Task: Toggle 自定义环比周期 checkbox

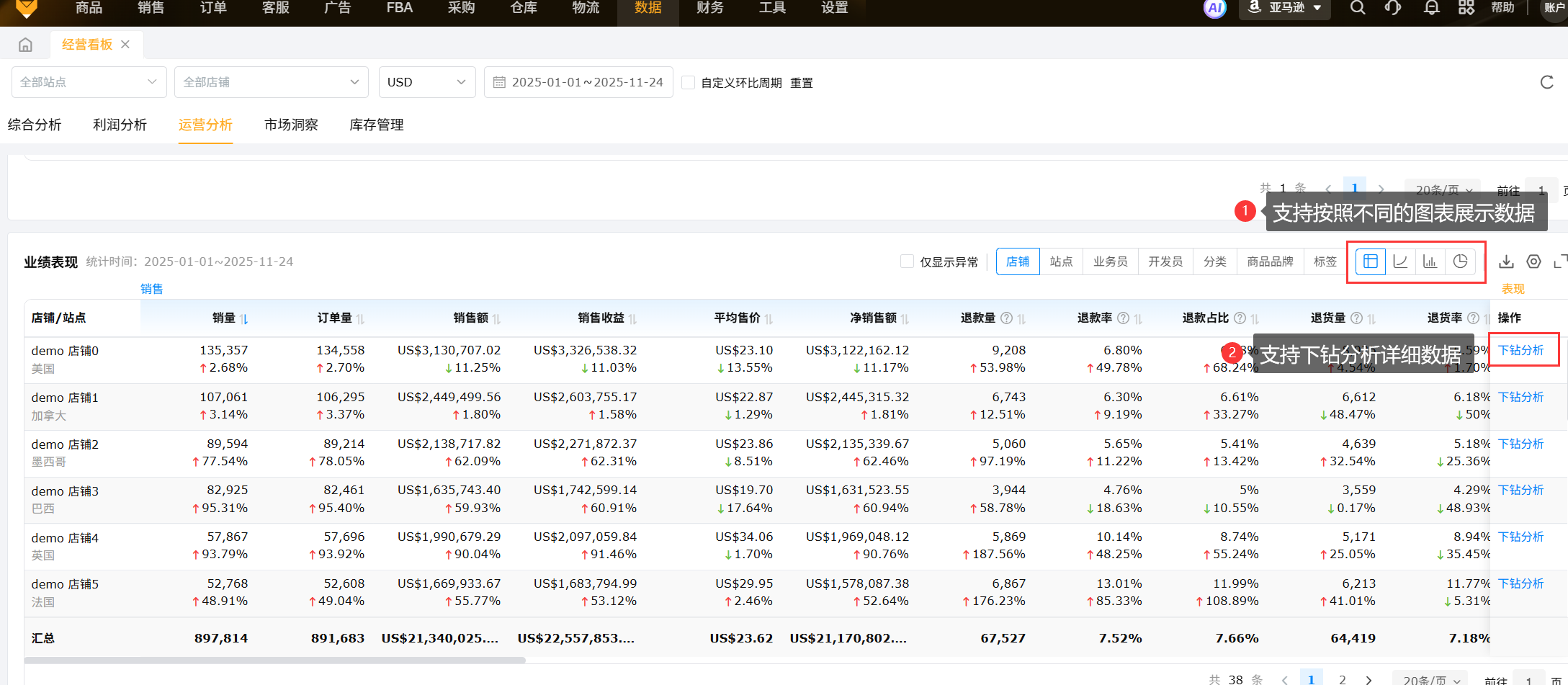Action: click(689, 83)
